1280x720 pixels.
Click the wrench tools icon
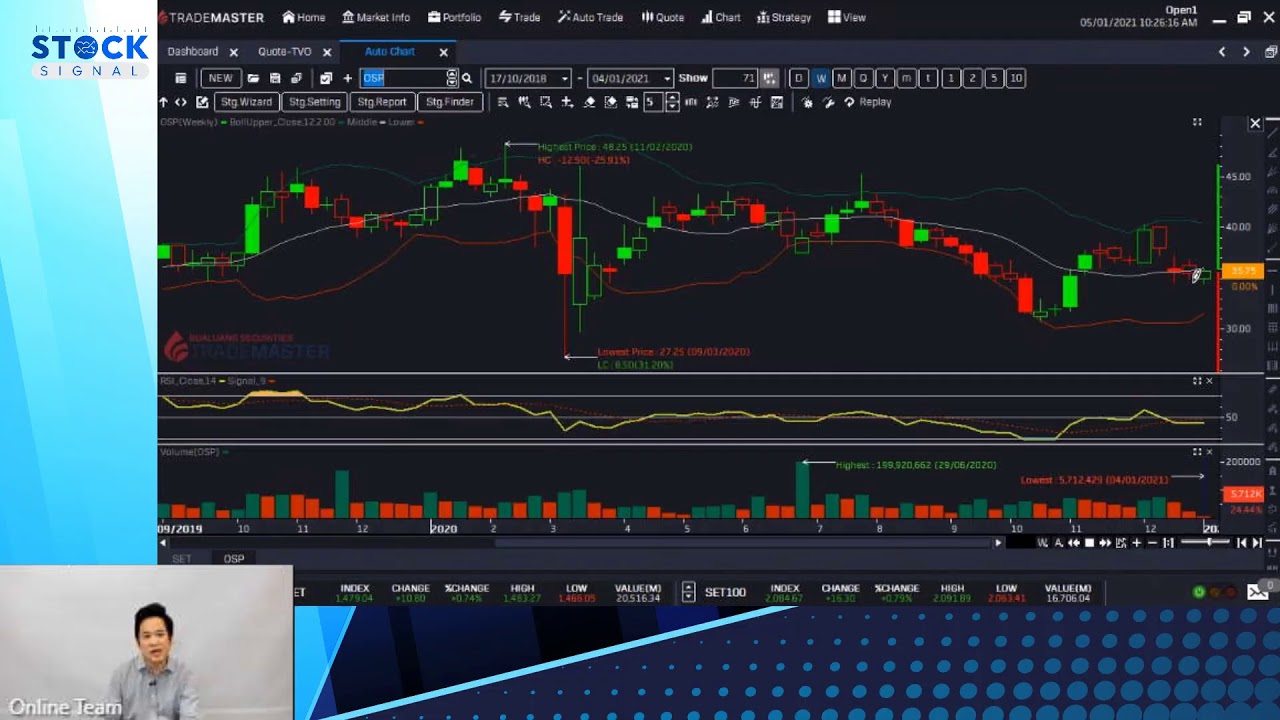coord(828,102)
